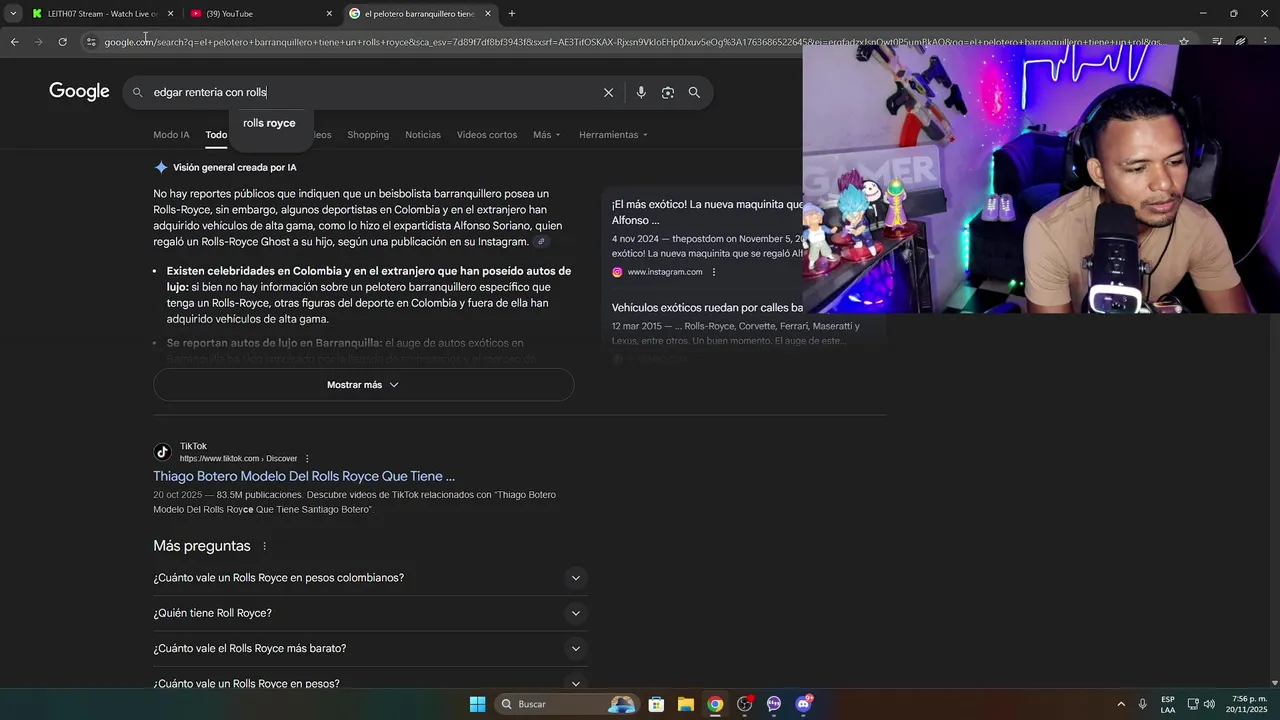Close the YouTube tab
Screen dimensions: 1280x720
[x=329, y=14]
